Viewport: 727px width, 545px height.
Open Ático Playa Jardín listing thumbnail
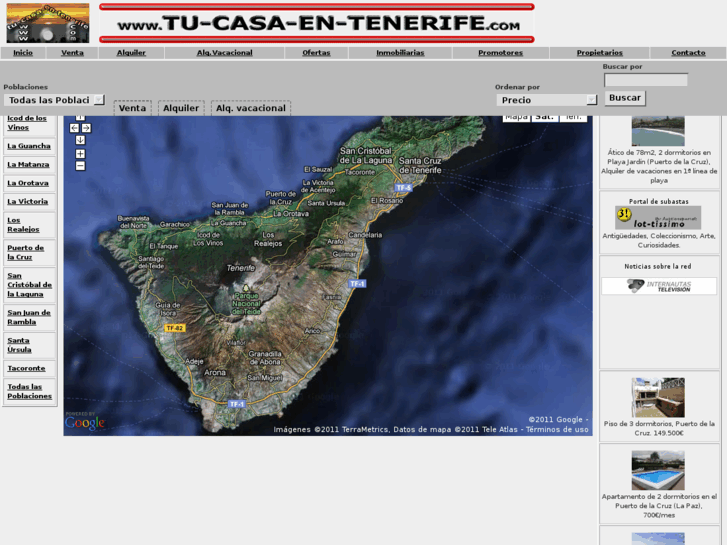pos(658,131)
